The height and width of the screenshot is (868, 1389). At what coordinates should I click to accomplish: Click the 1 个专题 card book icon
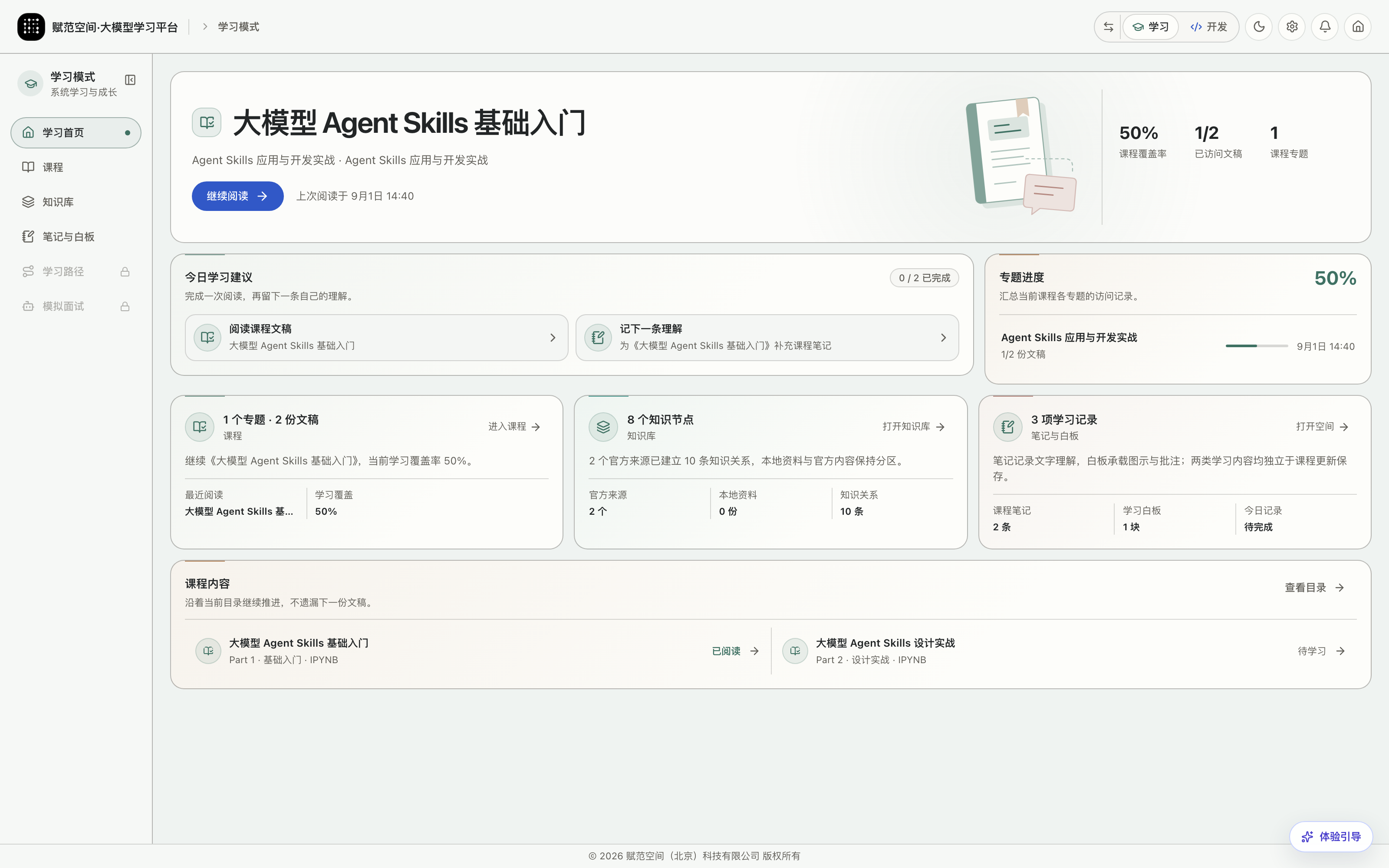pos(200,427)
